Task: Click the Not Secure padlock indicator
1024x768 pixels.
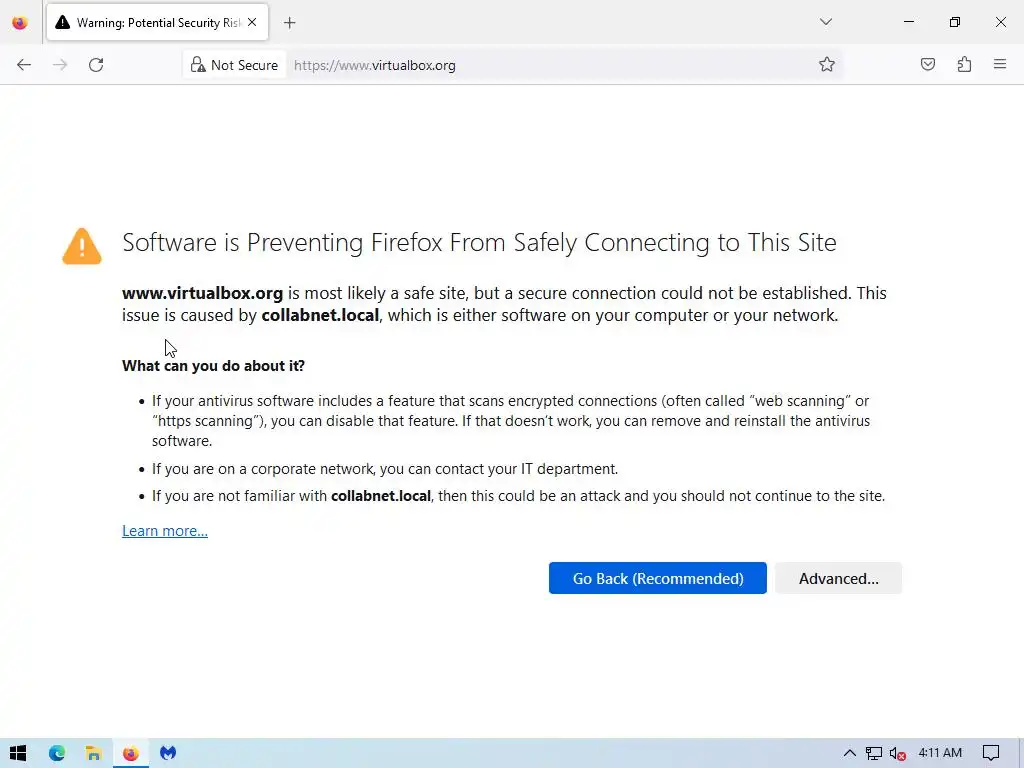Action: 234,65
